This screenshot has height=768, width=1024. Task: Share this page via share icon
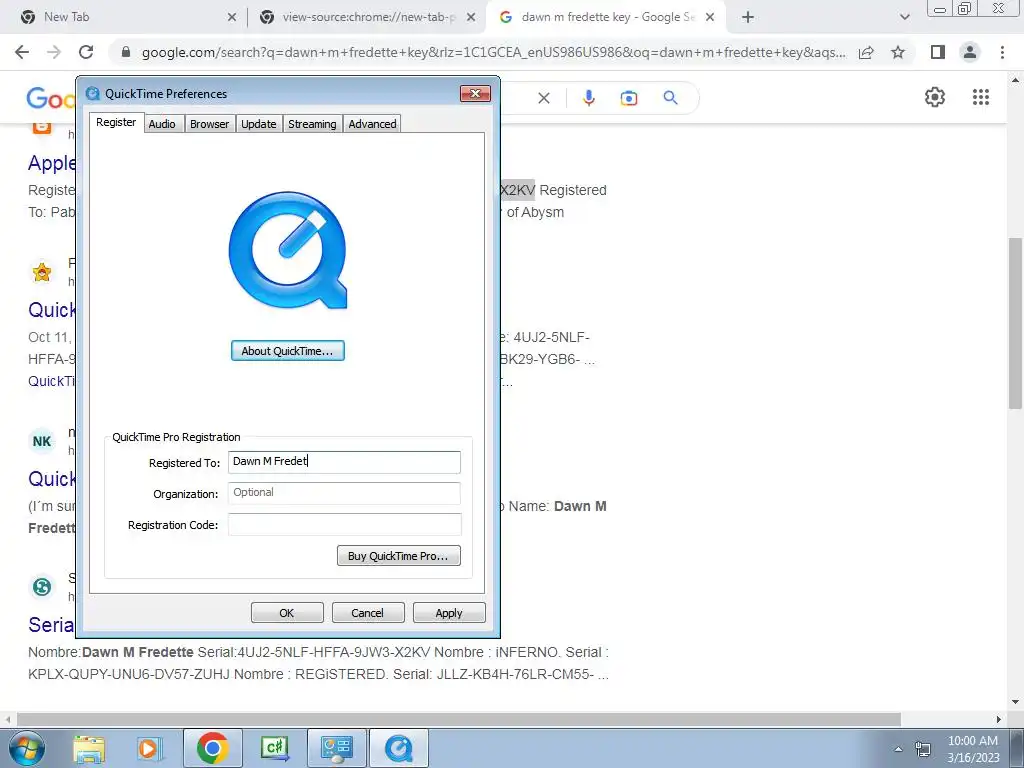point(866,52)
